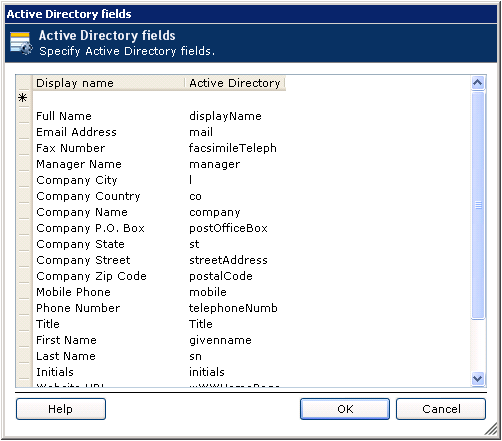Click the vertical scrollbar thumb

click(478, 205)
